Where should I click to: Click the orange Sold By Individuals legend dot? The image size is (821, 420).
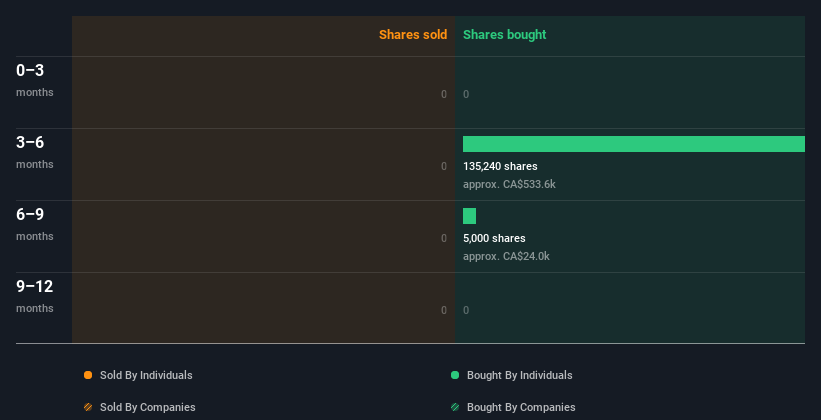[88, 375]
